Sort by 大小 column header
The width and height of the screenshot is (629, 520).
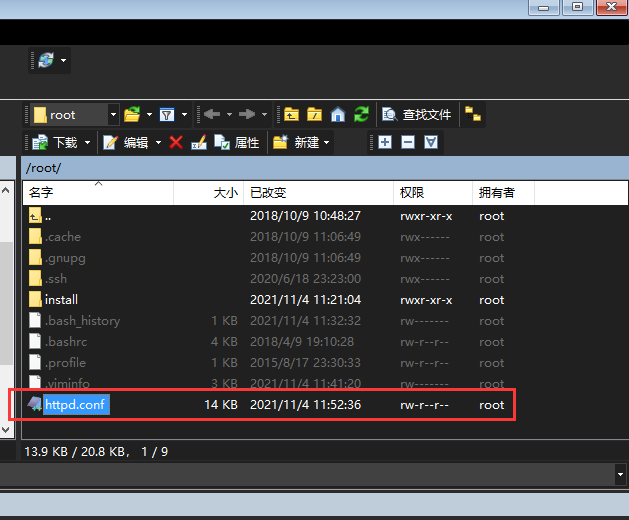[209, 193]
